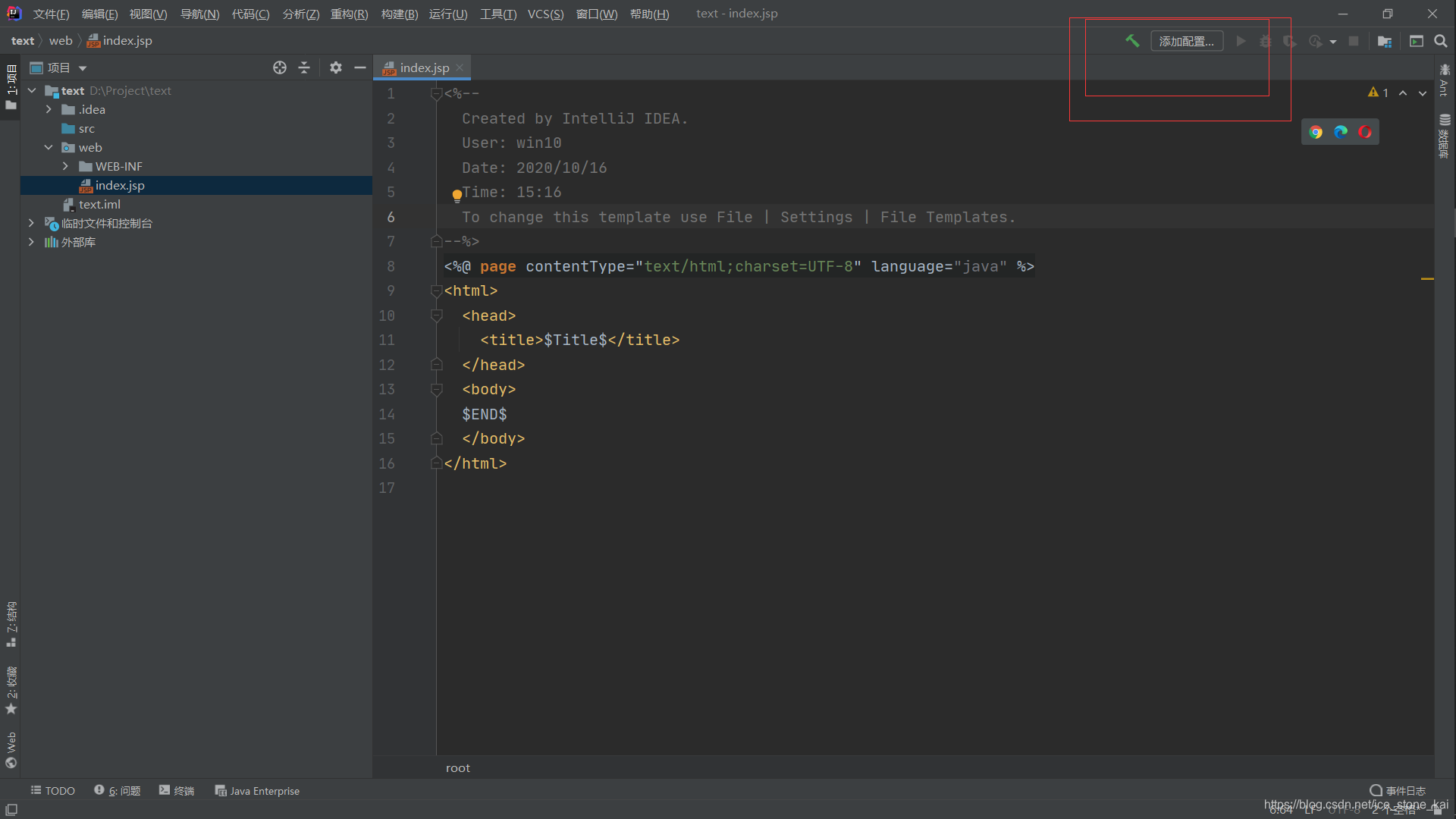Screen dimensions: 1456x819
Task: Open the Run menu
Action: (448, 13)
